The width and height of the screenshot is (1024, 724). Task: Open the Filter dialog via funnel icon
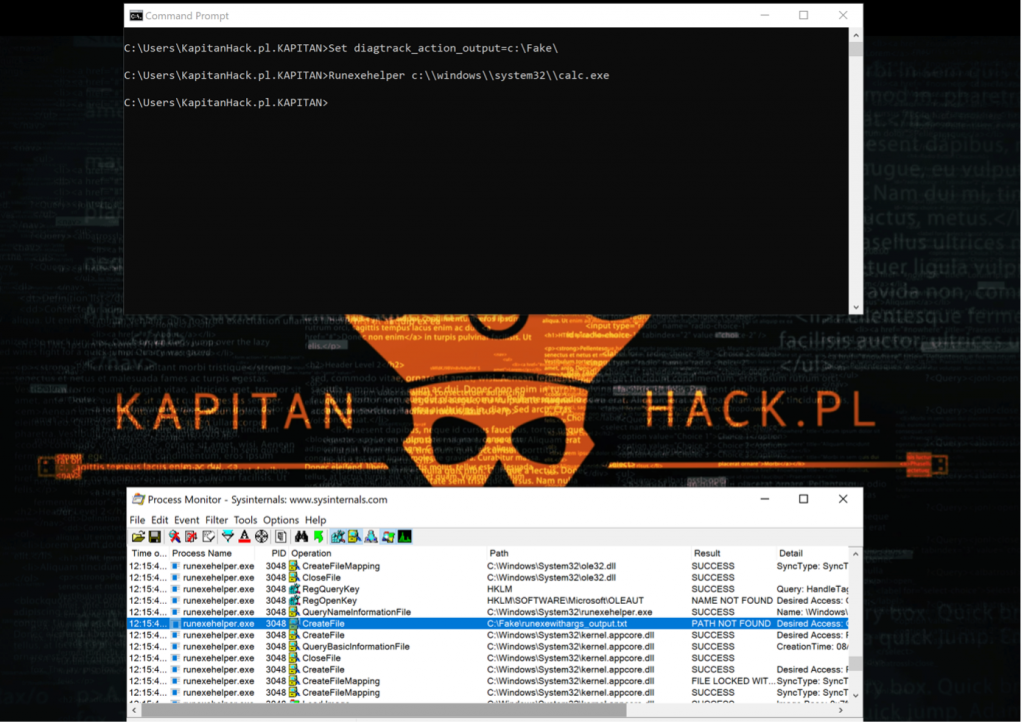click(x=227, y=537)
